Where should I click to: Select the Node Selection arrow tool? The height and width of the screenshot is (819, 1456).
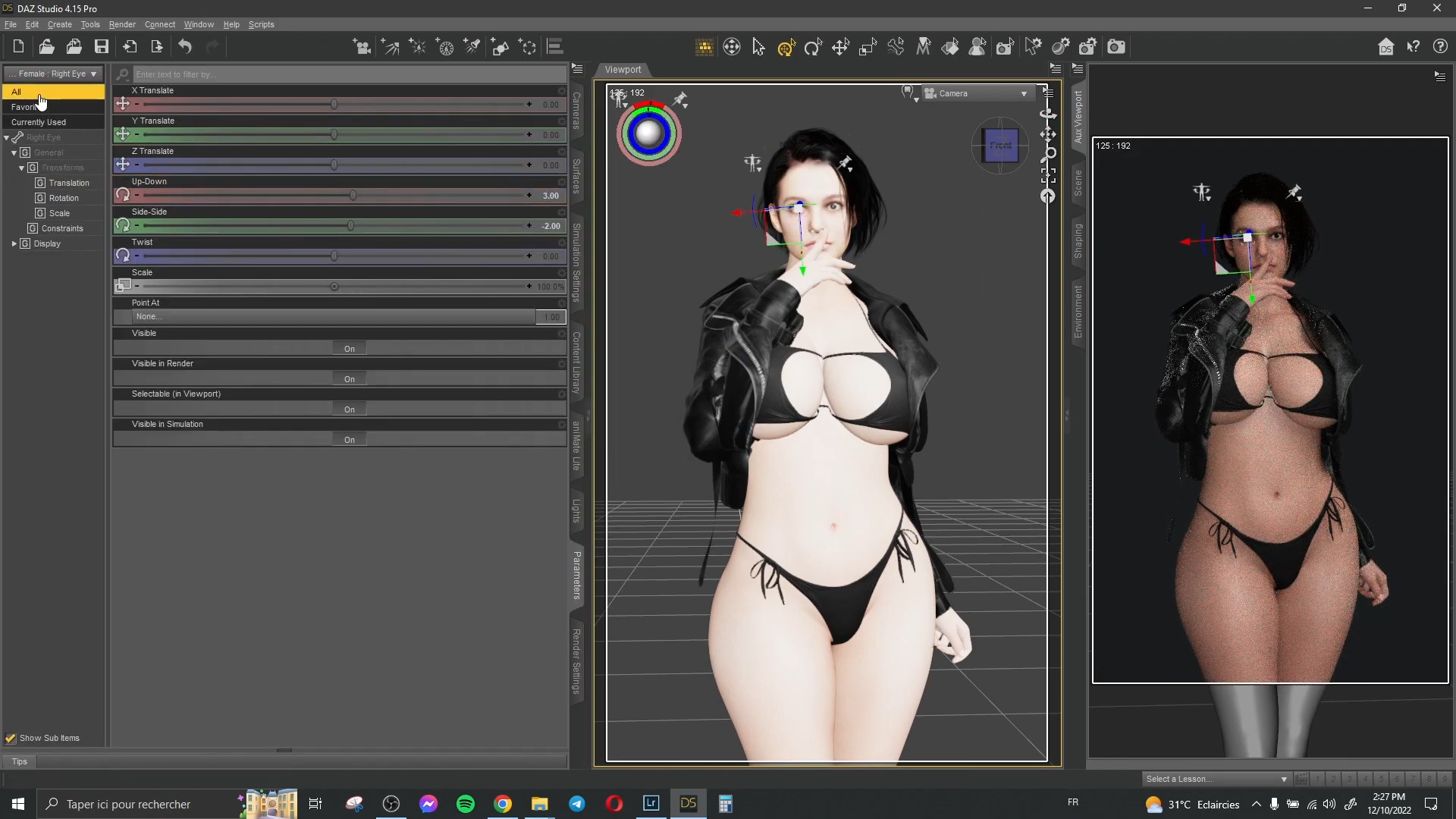click(x=759, y=47)
